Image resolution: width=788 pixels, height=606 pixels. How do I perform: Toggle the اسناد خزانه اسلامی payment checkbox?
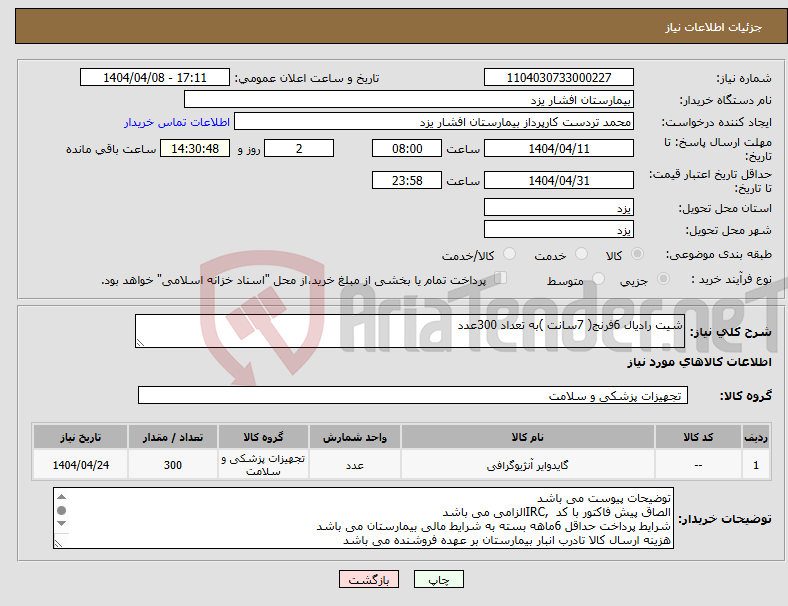501,277
